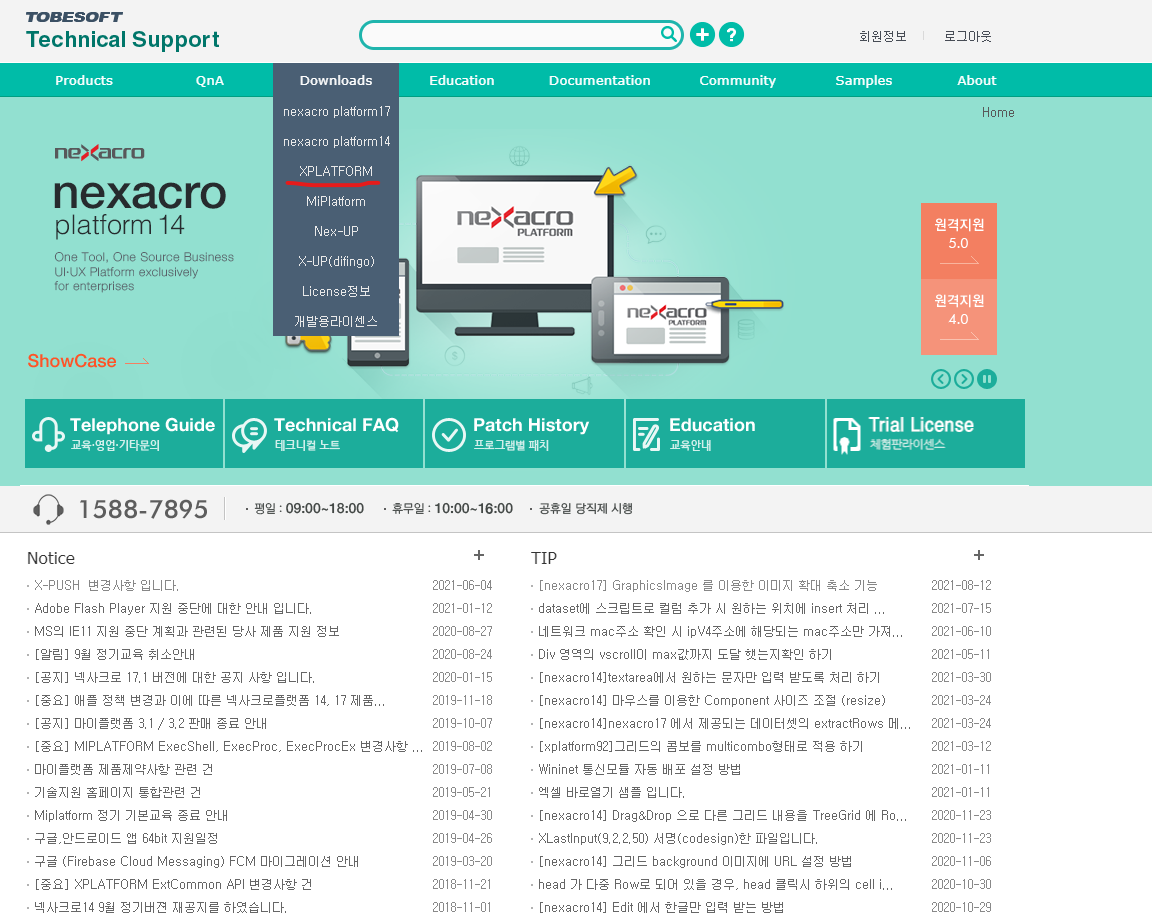Click 로그아웃 logout link
Screen dimensions: 1152x922
tap(968, 36)
